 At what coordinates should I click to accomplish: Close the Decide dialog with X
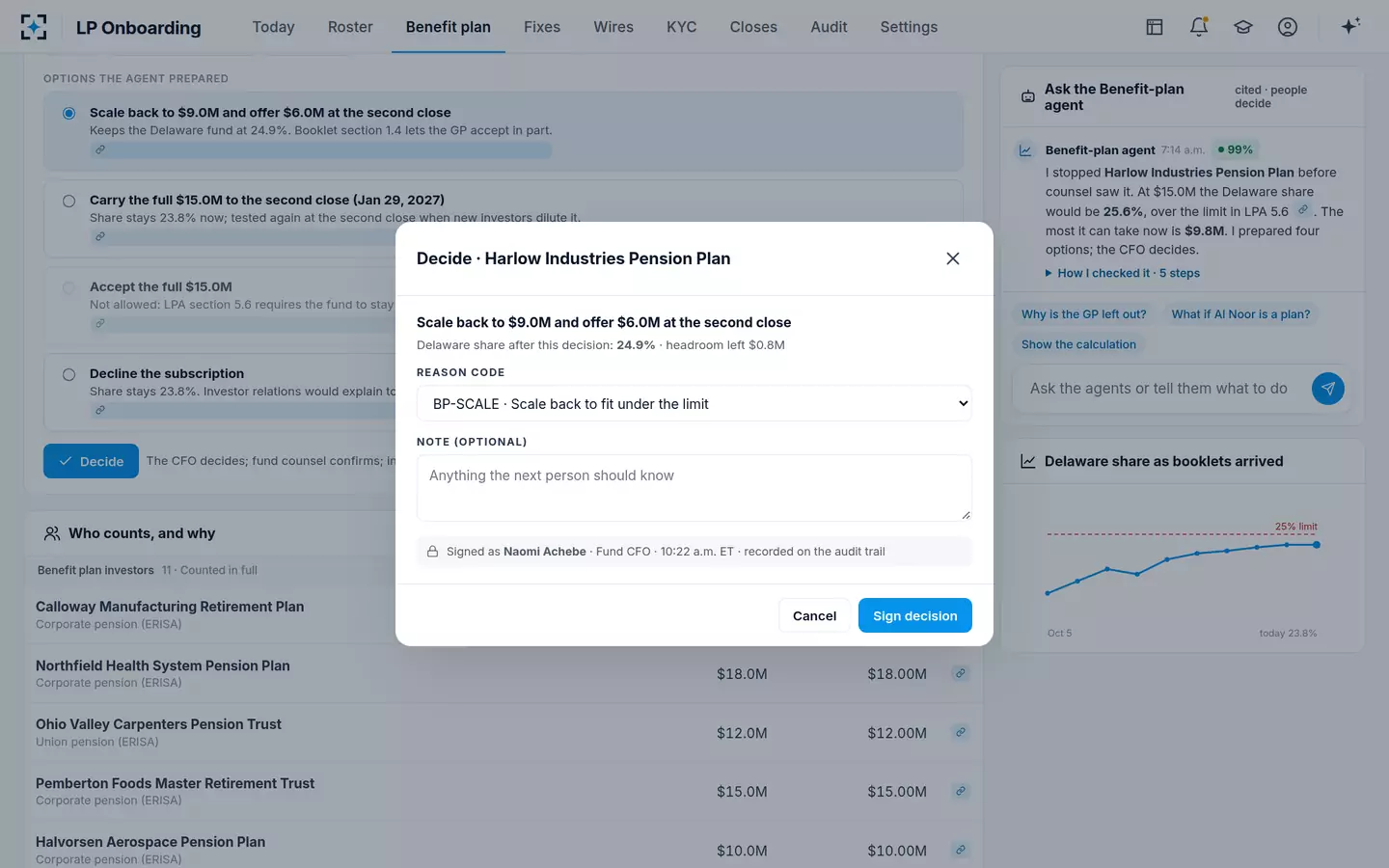tap(953, 258)
